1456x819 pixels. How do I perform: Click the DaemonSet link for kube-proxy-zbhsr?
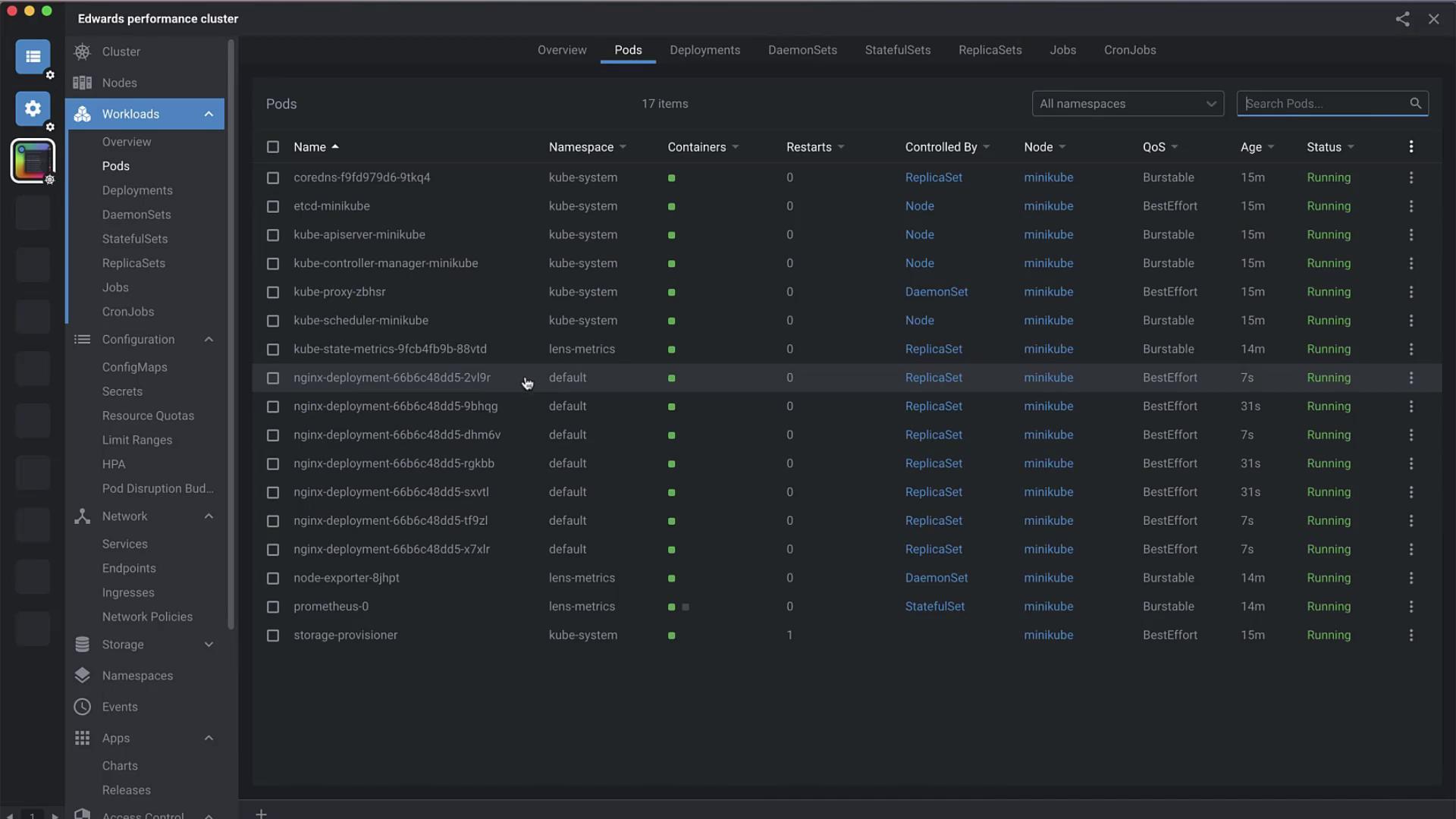point(936,292)
